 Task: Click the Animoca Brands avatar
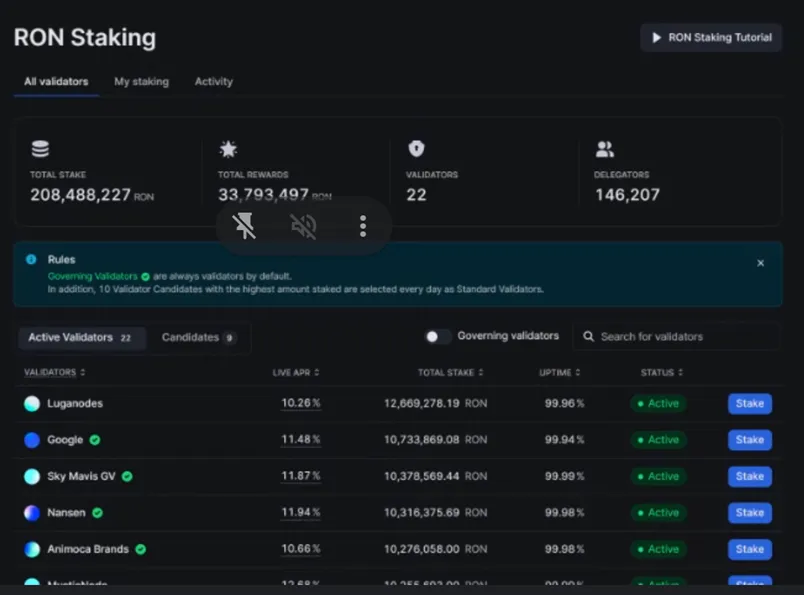tap(32, 549)
